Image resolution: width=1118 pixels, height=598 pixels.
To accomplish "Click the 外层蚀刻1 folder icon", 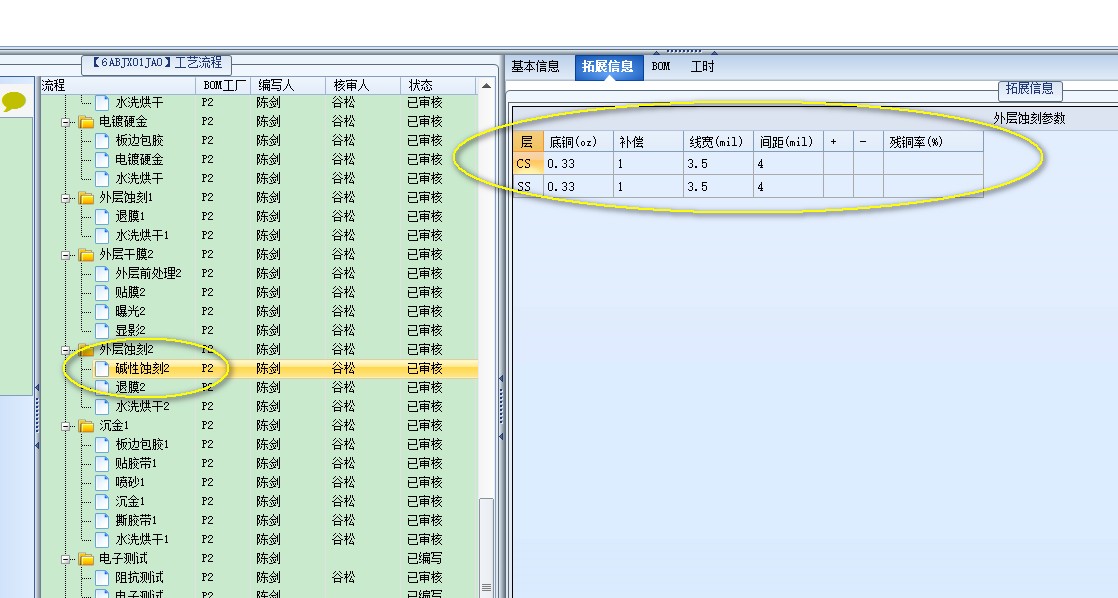I will tap(86, 197).
